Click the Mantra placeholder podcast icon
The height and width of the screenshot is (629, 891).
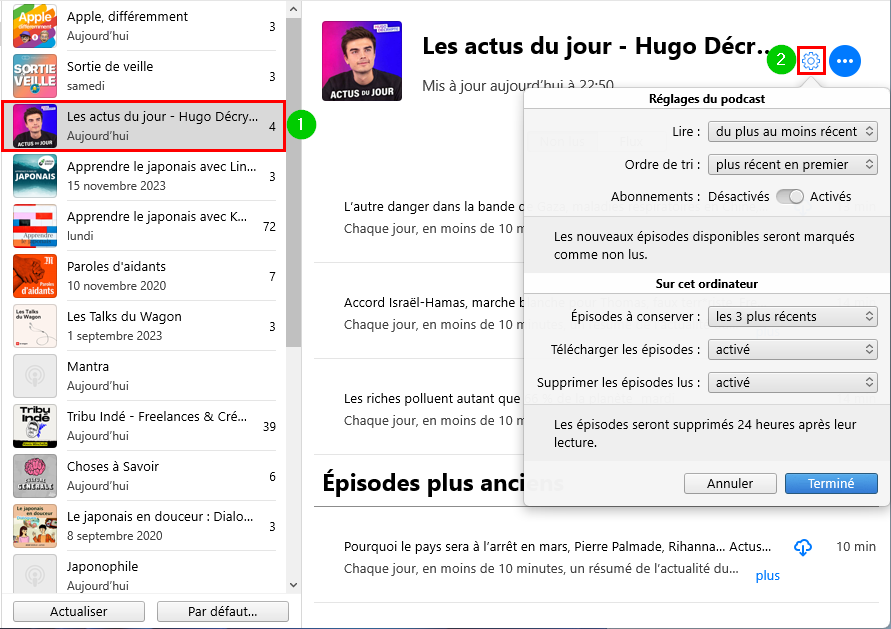pos(35,376)
